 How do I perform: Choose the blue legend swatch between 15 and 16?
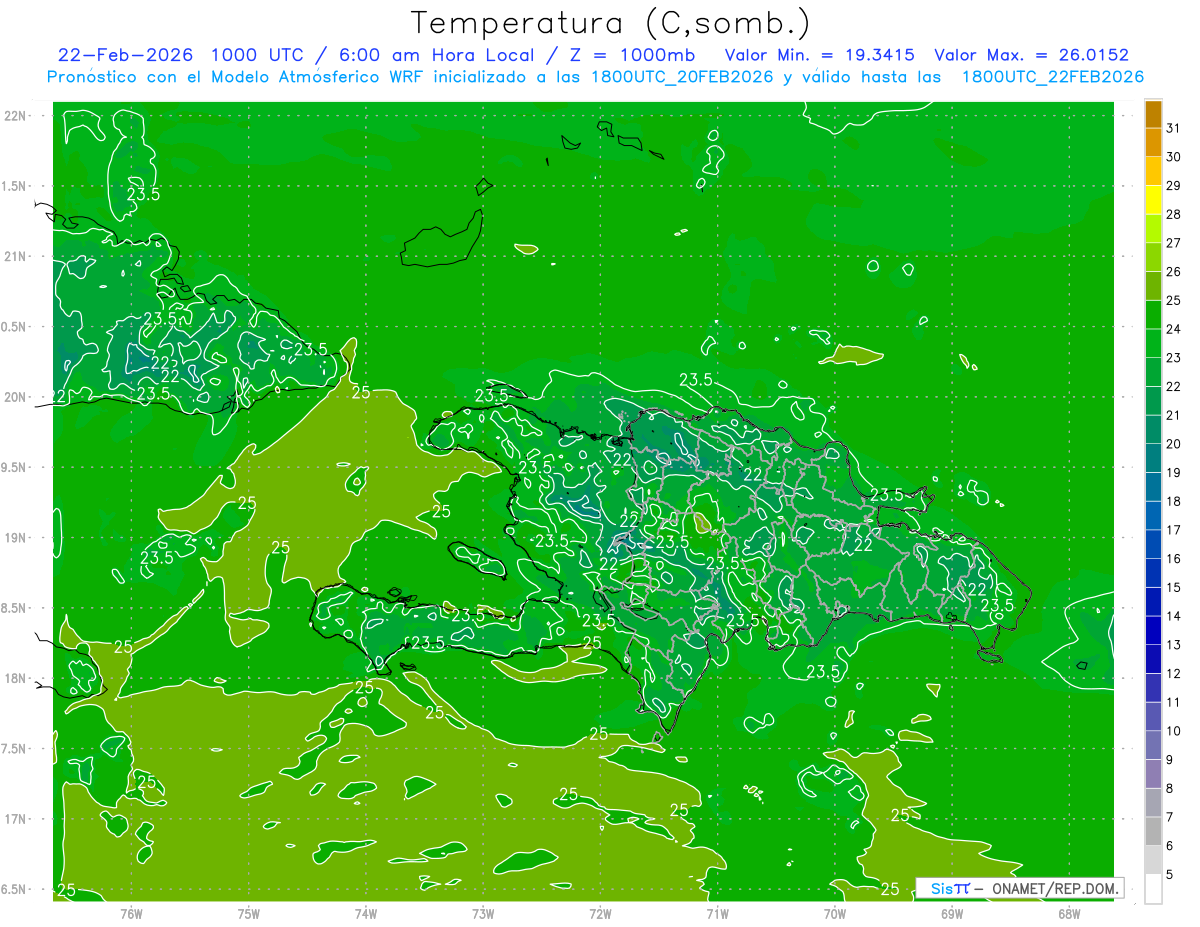pyautogui.click(x=1153, y=574)
